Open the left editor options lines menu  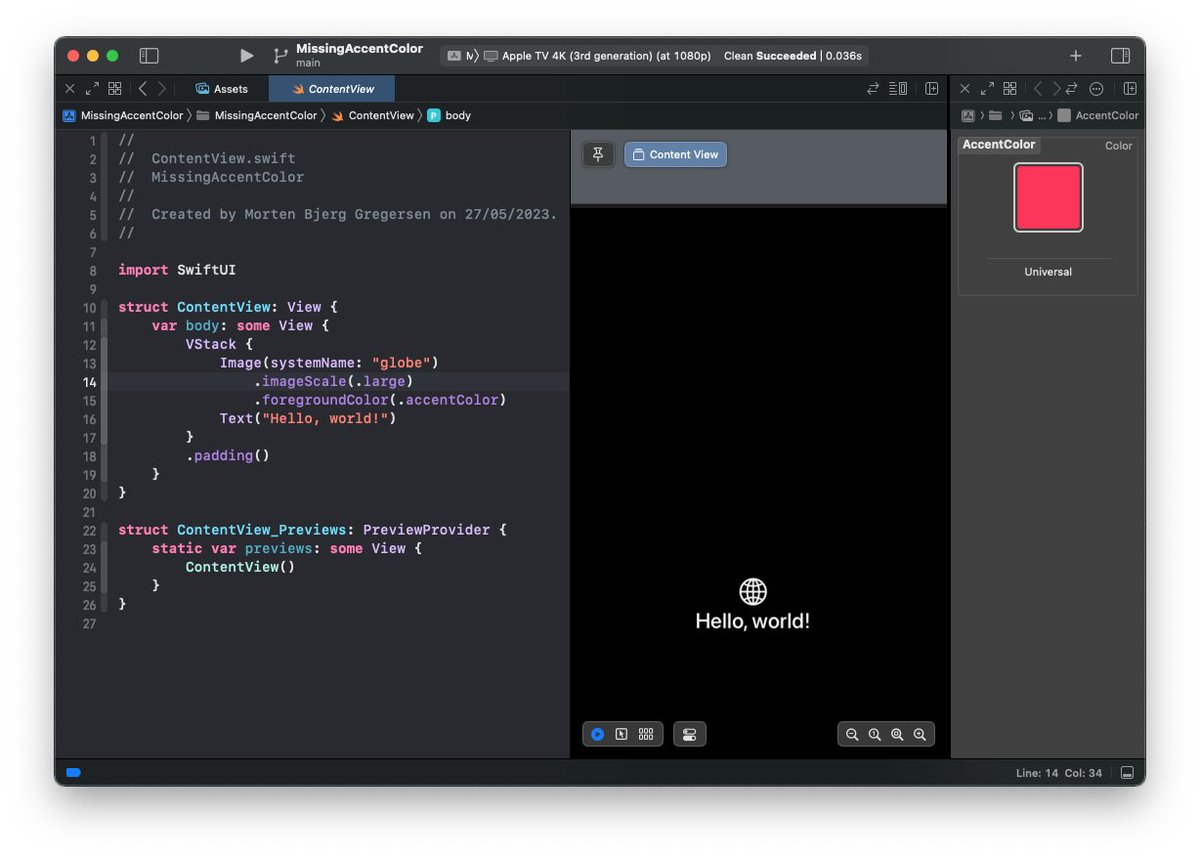(x=898, y=89)
